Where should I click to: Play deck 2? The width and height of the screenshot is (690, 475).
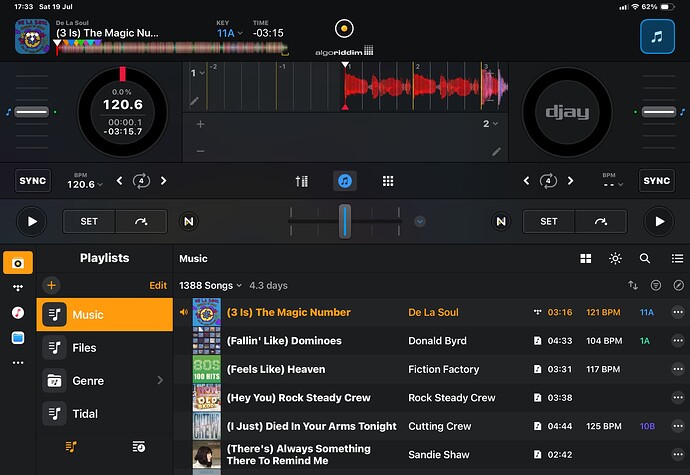click(x=659, y=221)
